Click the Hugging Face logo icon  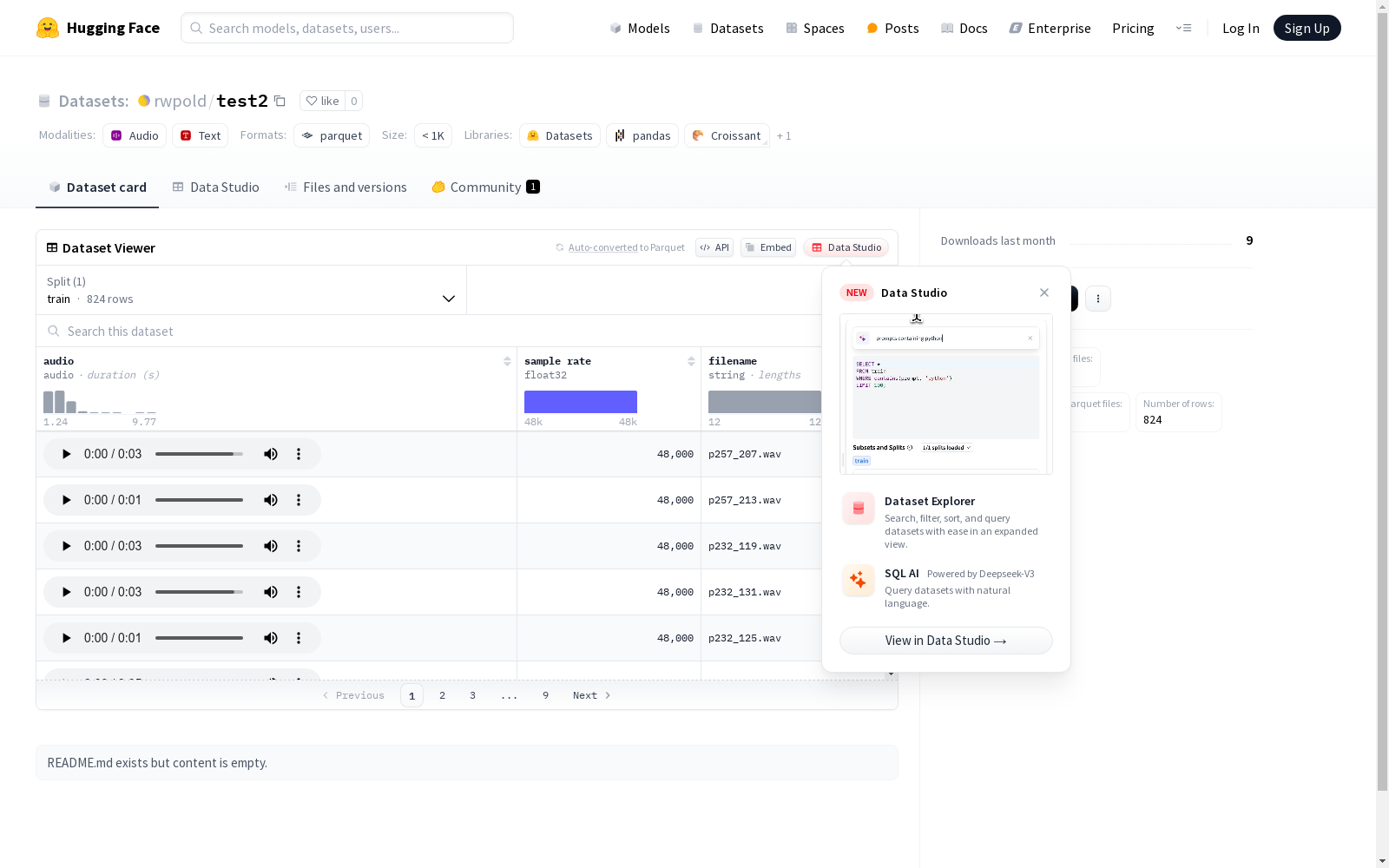coord(48,28)
